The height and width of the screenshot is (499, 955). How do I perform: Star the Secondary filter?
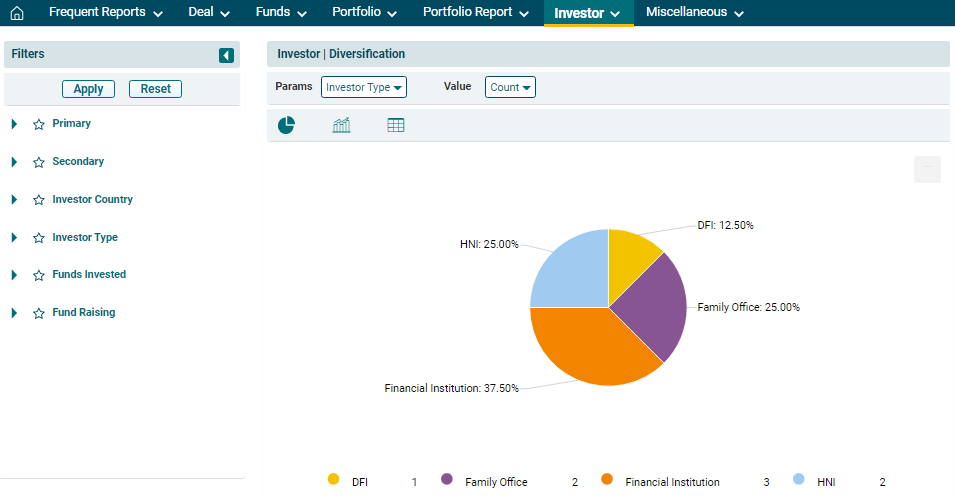tap(39, 162)
